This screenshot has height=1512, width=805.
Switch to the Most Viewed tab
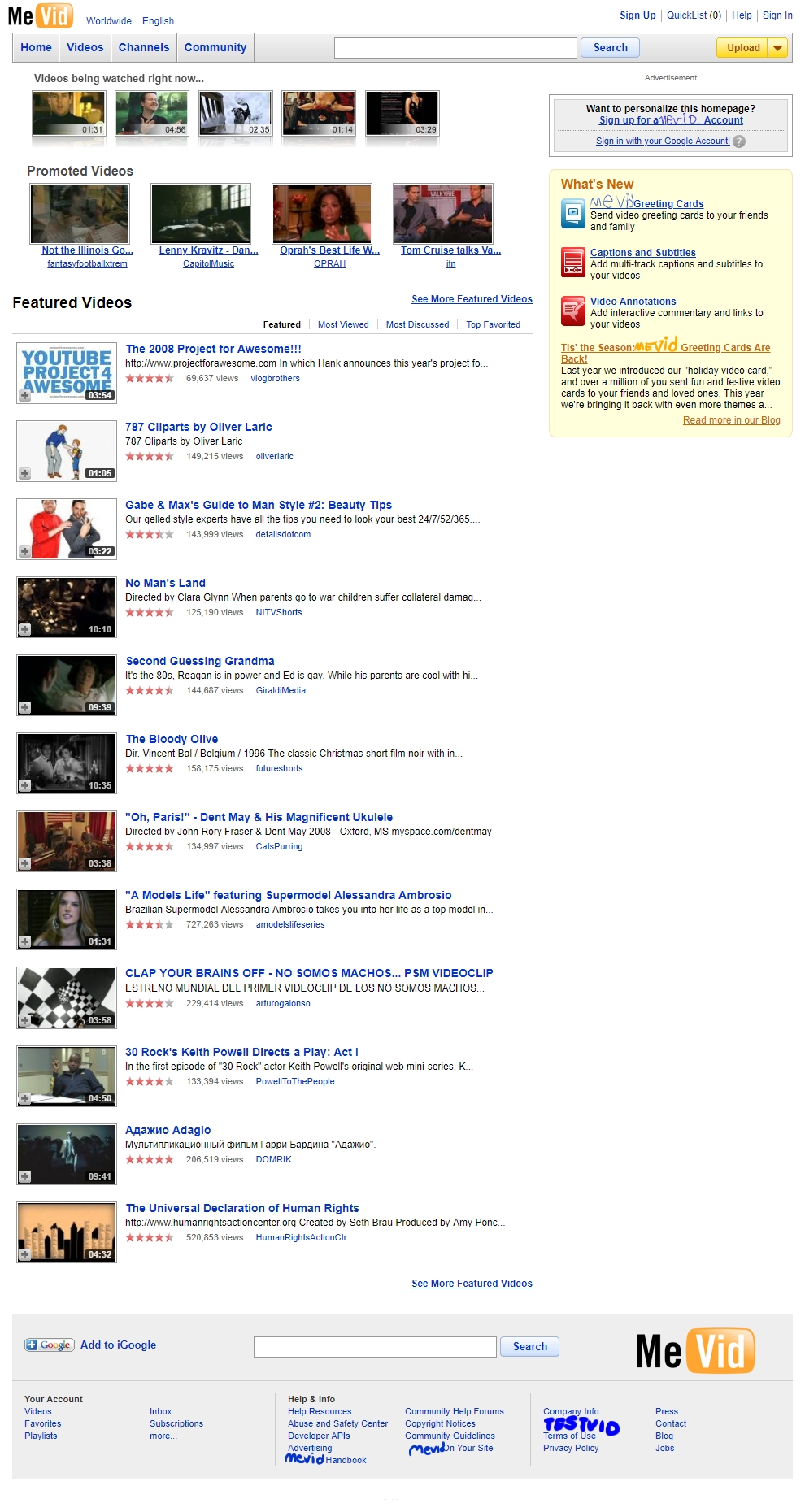pos(343,324)
